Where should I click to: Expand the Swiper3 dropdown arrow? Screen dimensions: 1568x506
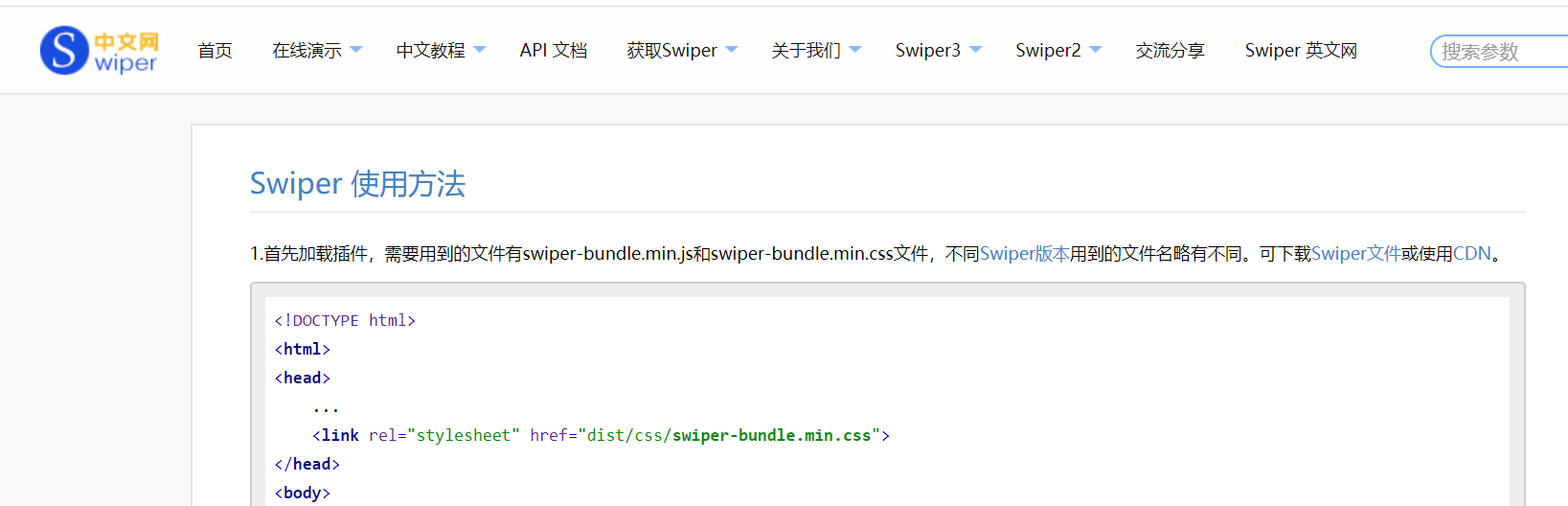(x=975, y=50)
